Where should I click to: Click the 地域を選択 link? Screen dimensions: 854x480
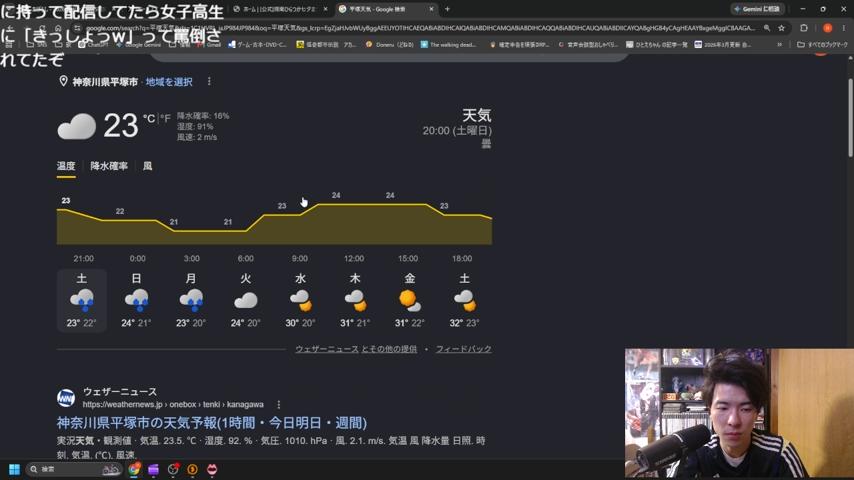click(169, 82)
